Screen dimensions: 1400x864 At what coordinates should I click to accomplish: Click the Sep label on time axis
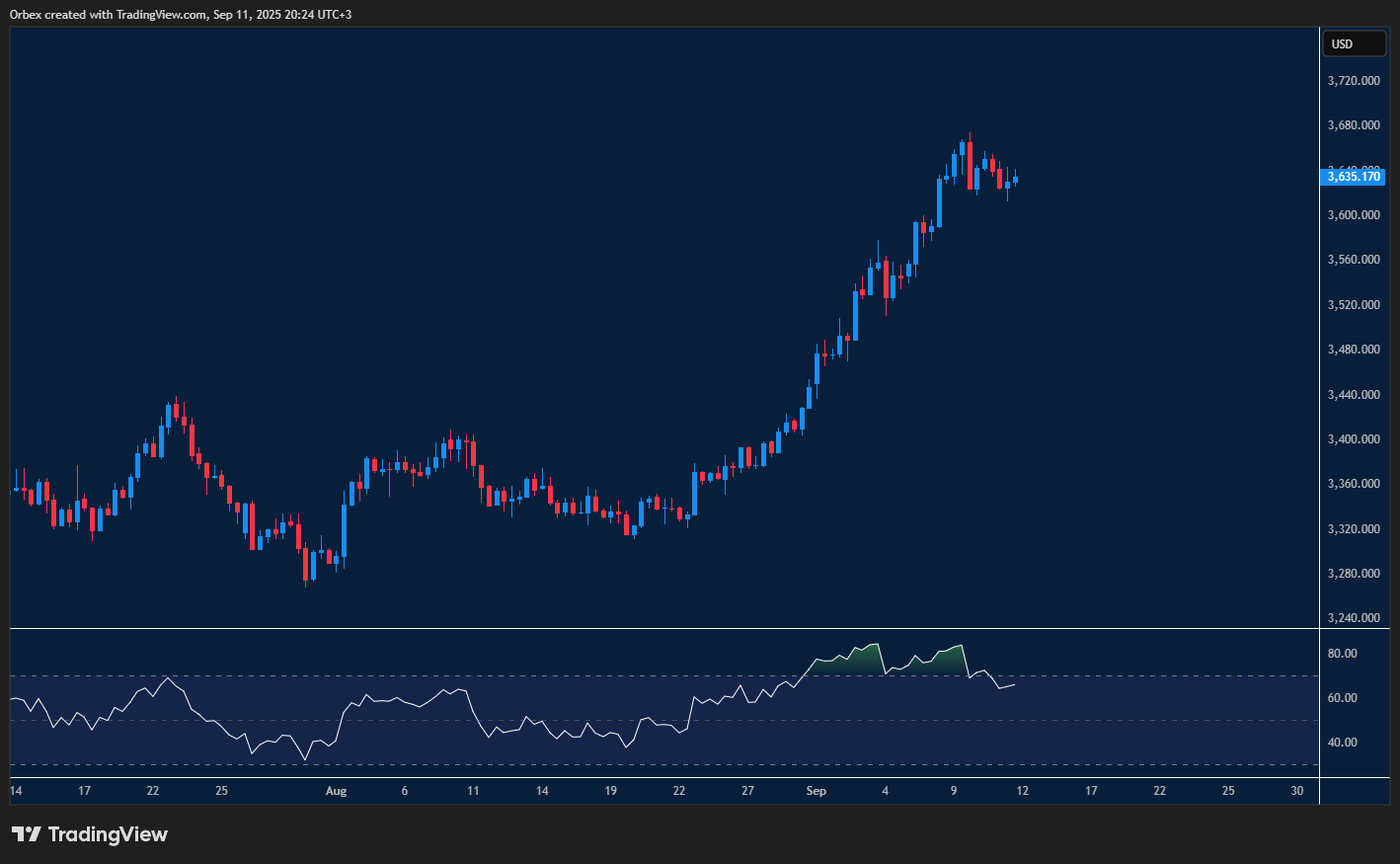click(x=816, y=791)
